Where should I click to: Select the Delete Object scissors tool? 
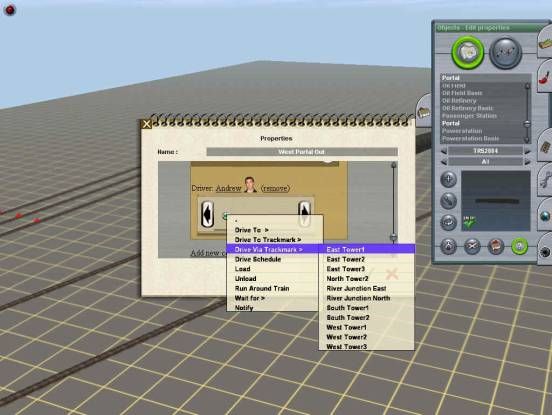tap(472, 246)
